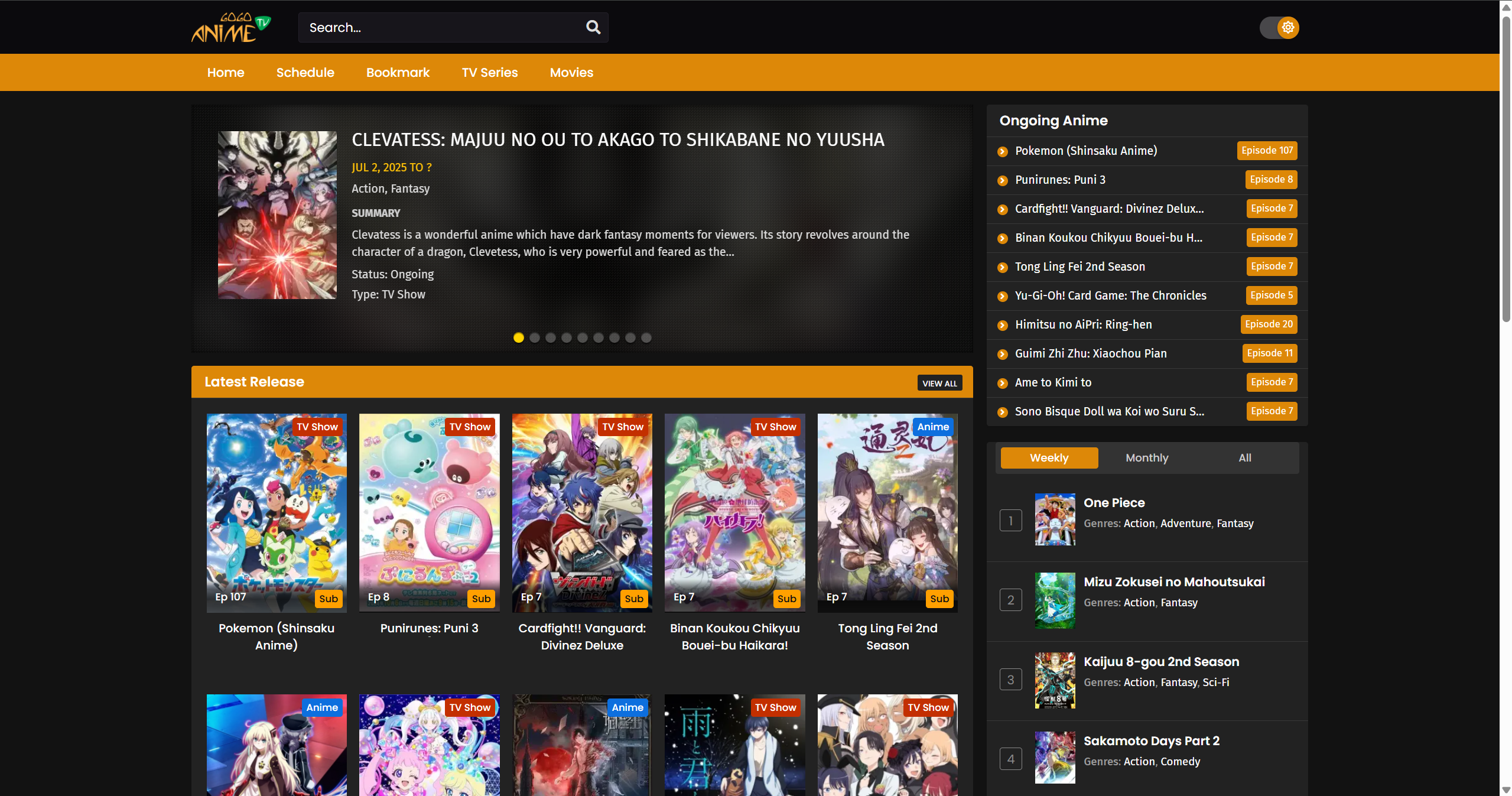Click the arrow icon beside Guimi Zhi Zhu

(1002, 355)
